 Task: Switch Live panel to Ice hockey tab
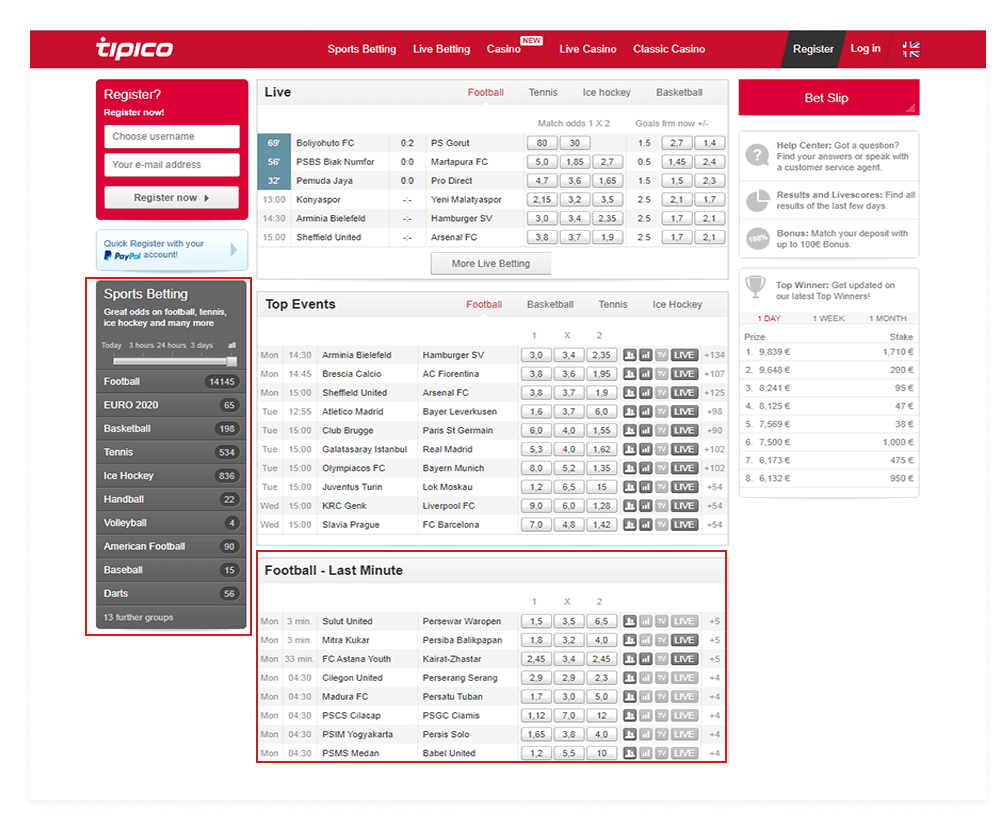point(606,92)
